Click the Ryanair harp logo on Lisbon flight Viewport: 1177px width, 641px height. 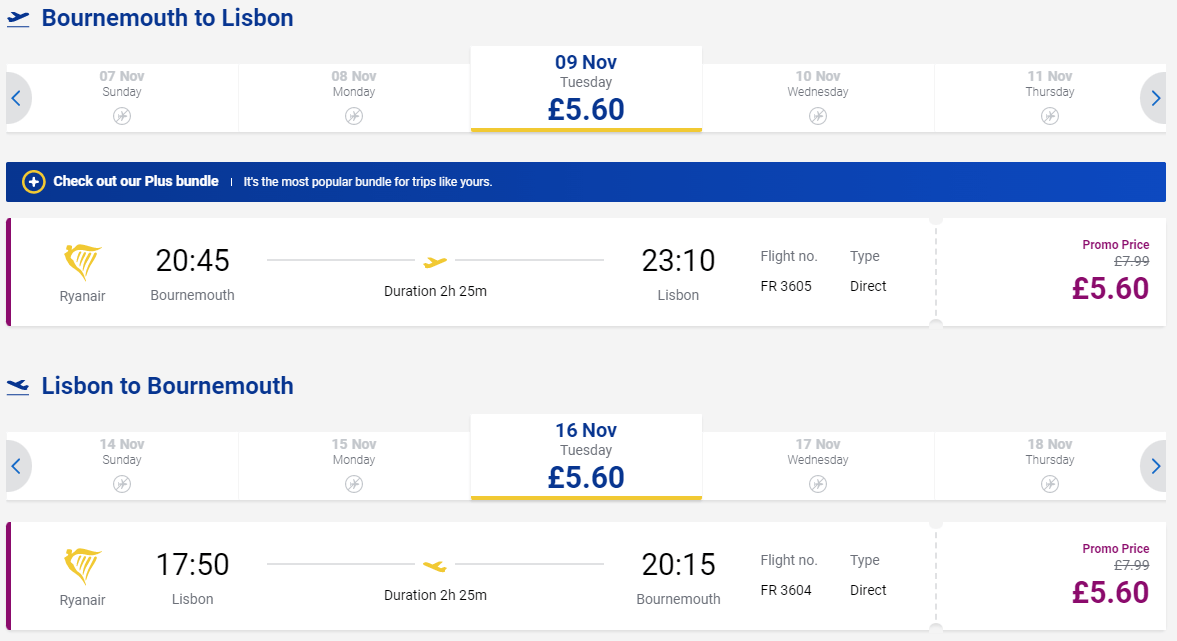[83, 566]
